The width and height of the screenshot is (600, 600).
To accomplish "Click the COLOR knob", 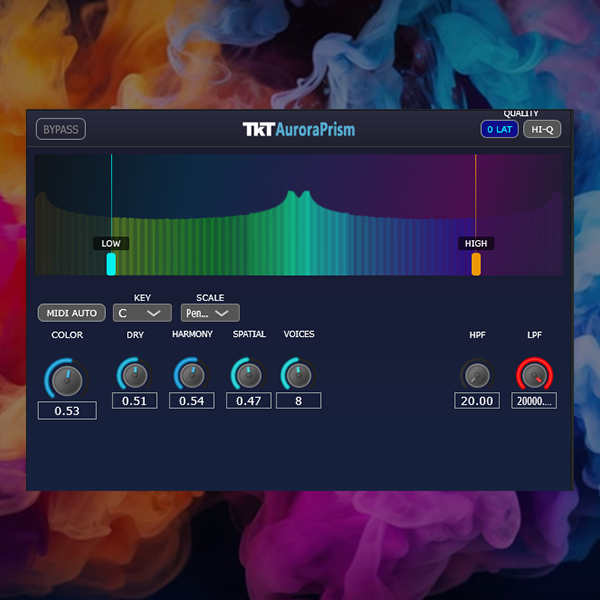I will [x=67, y=380].
